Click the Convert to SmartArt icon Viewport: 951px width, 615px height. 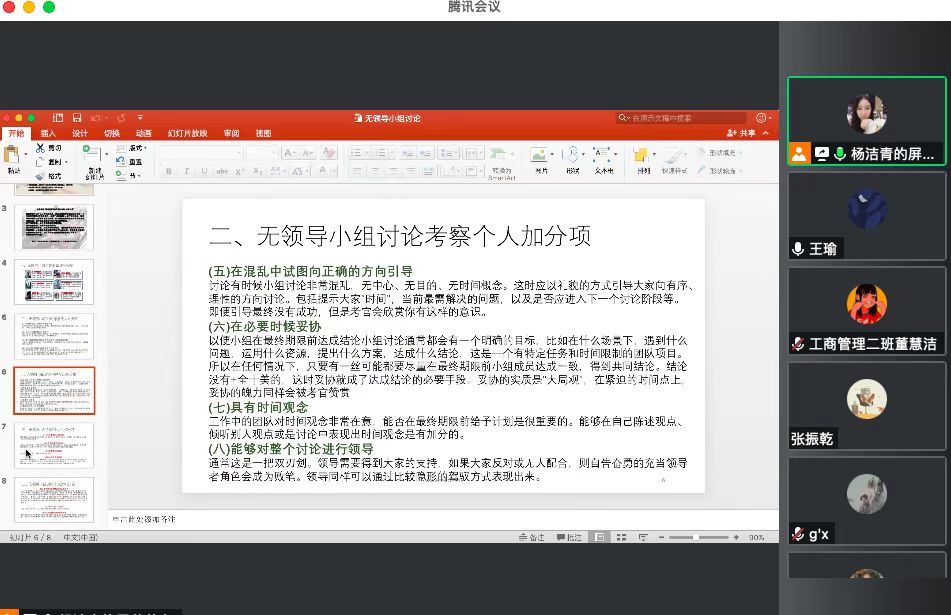point(499,154)
